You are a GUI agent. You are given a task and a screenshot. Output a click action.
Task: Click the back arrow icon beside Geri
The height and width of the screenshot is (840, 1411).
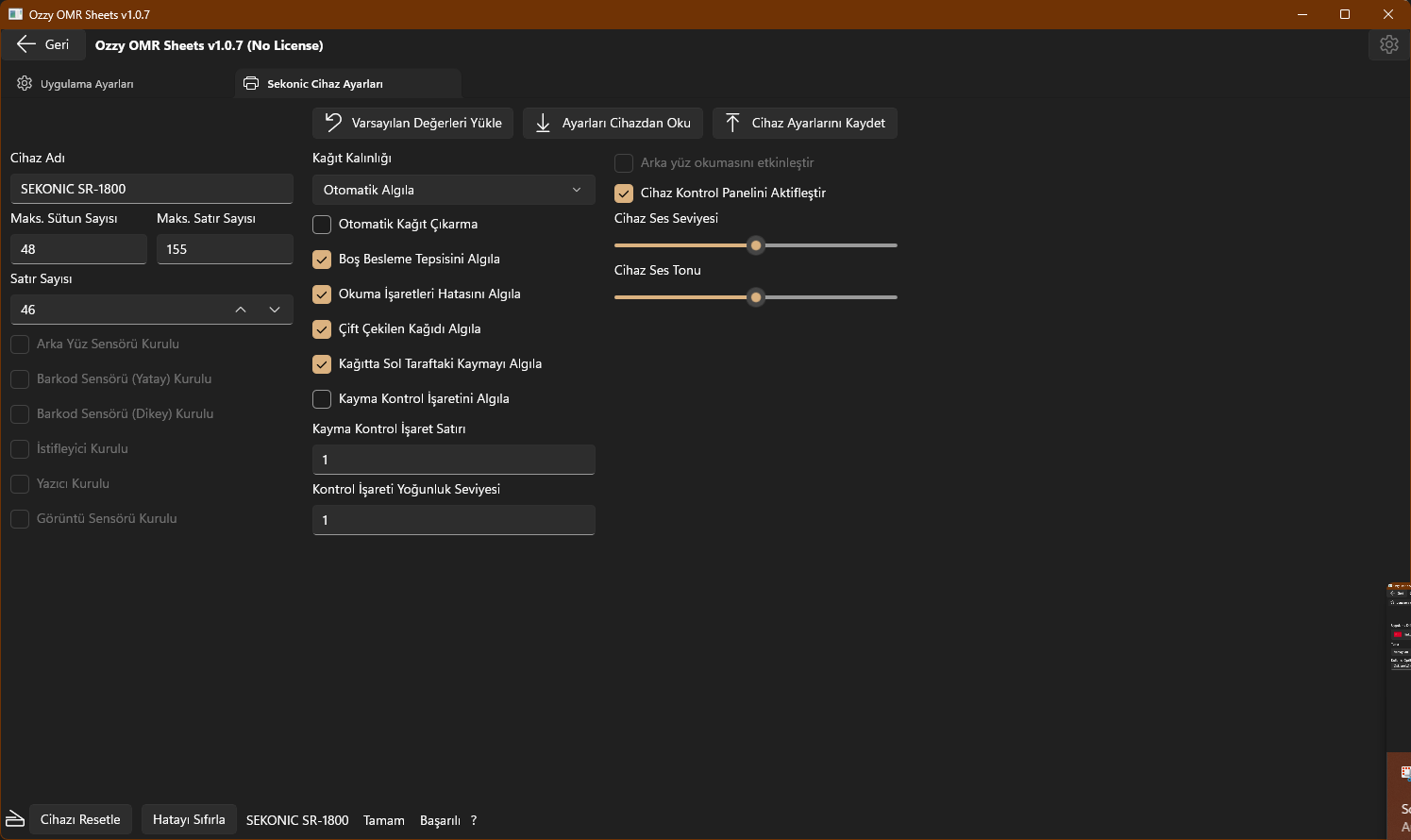pyautogui.click(x=25, y=44)
